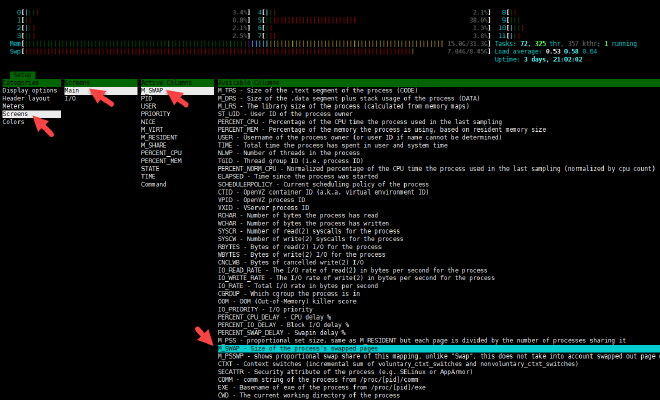Choose Command in the Active Columns list
660x400 pixels.
tap(154, 185)
